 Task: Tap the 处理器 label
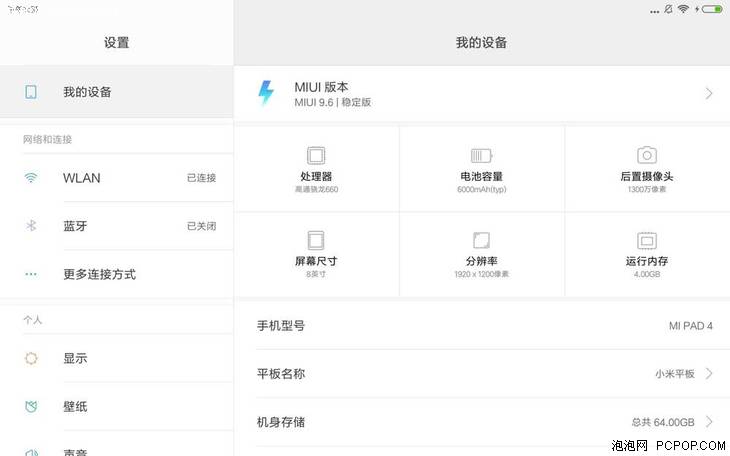[x=316, y=176]
